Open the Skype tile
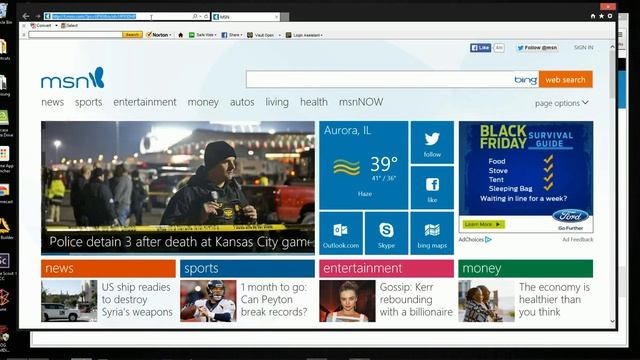The width and height of the screenshot is (640, 360). pyautogui.click(x=386, y=233)
